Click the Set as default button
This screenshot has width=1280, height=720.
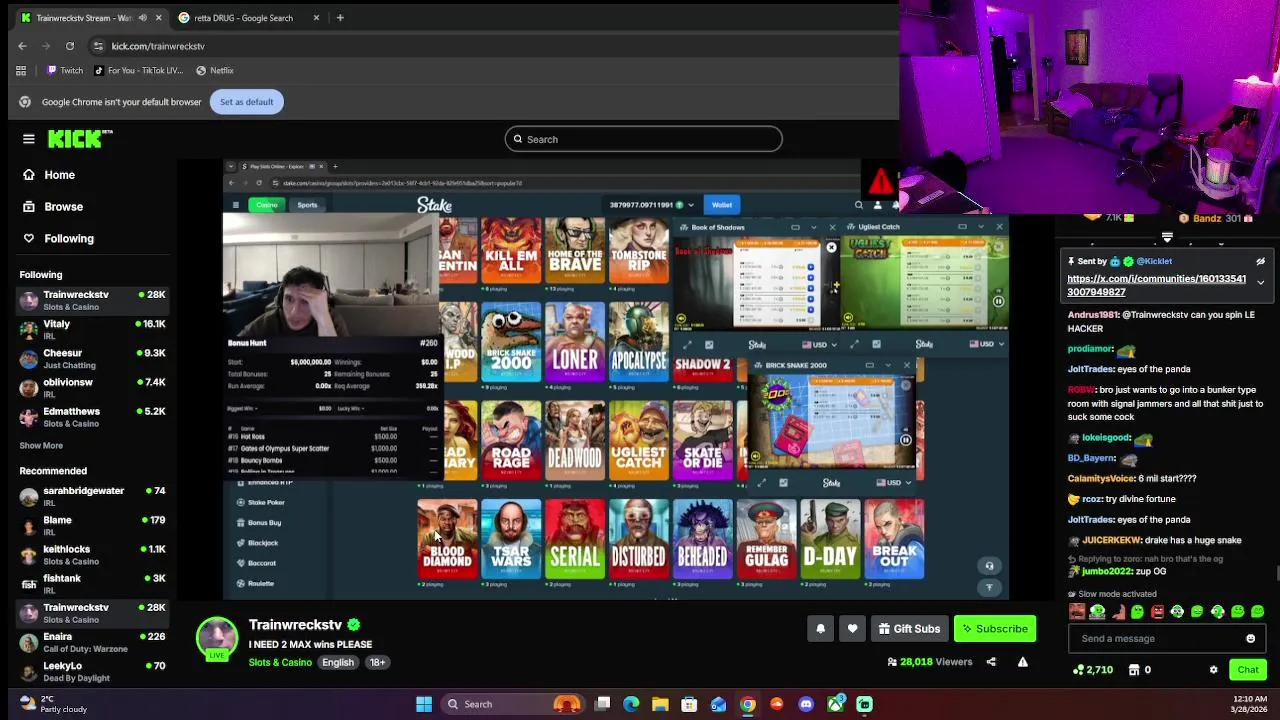coord(246,102)
